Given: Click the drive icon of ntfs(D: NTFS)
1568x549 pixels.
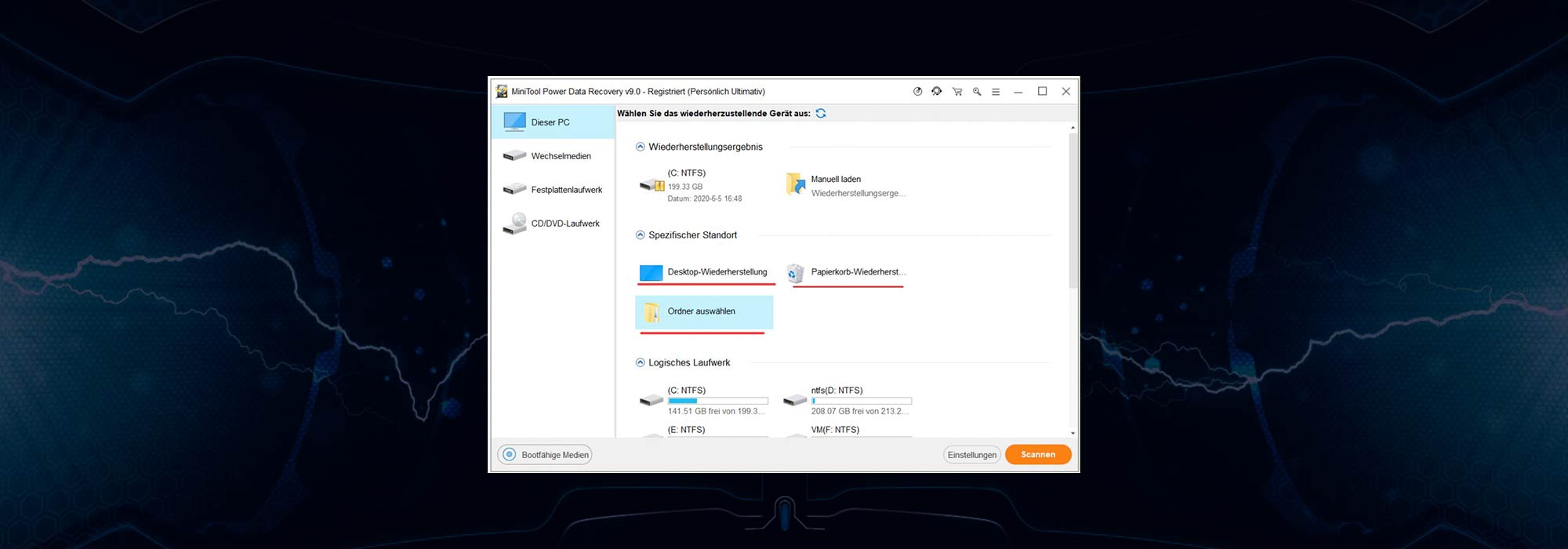Looking at the screenshot, I should (x=795, y=401).
